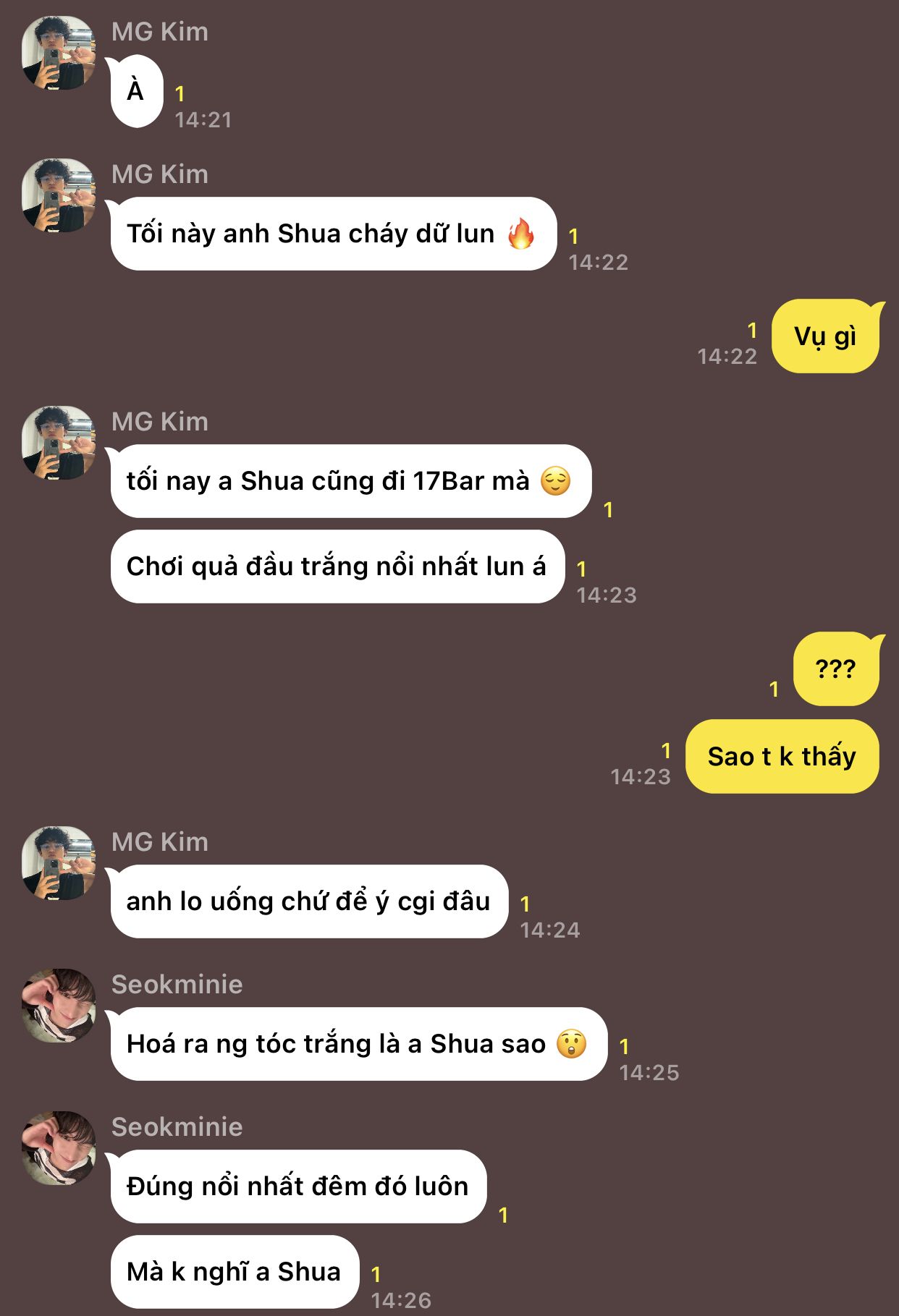Viewport: 899px width, 1316px height.
Task: Select the yellow 'Vụ gì' message bubble
Action: coord(827,336)
